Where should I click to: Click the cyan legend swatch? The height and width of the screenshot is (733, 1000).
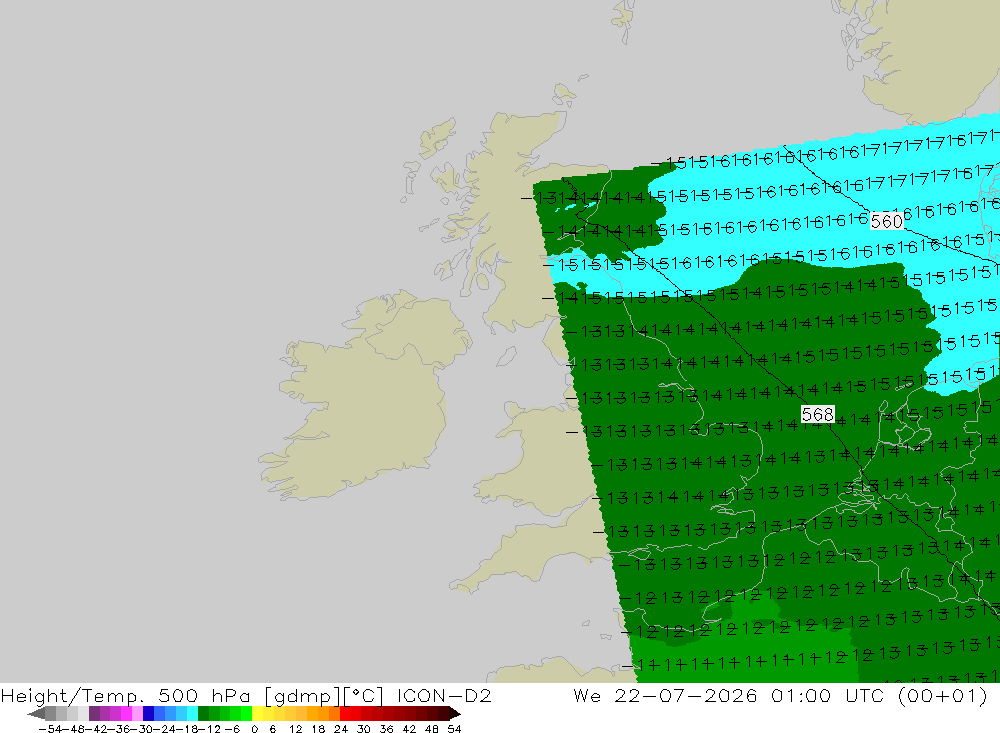coord(192,713)
